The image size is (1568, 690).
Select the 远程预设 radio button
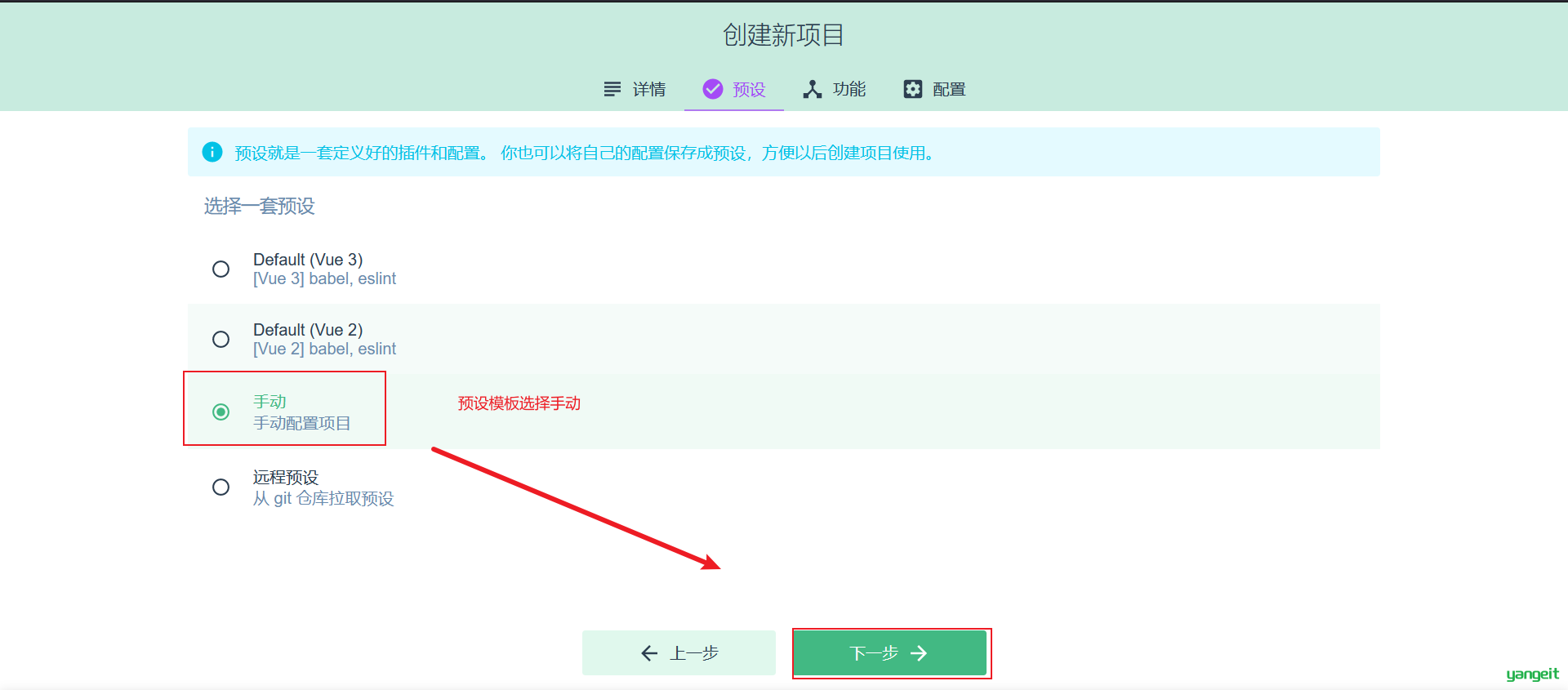[x=220, y=487]
